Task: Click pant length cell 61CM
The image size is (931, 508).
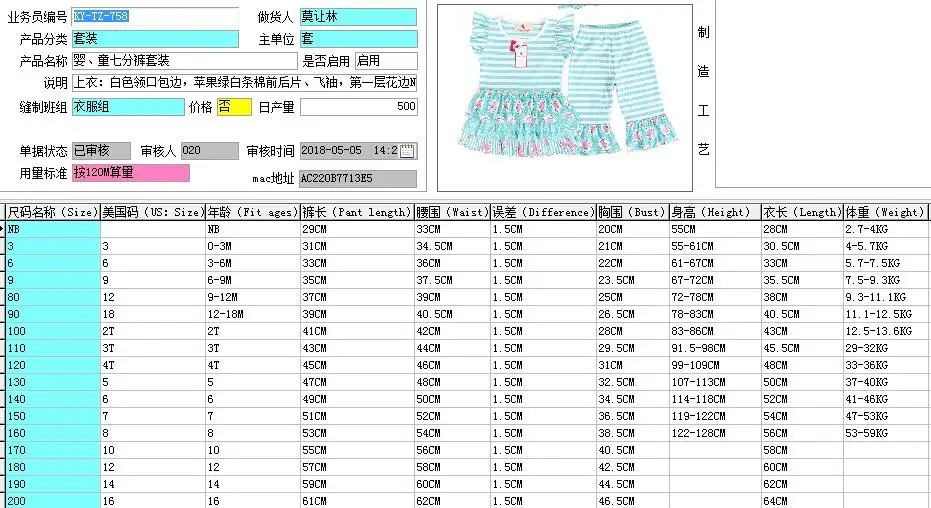Action: tap(357, 501)
